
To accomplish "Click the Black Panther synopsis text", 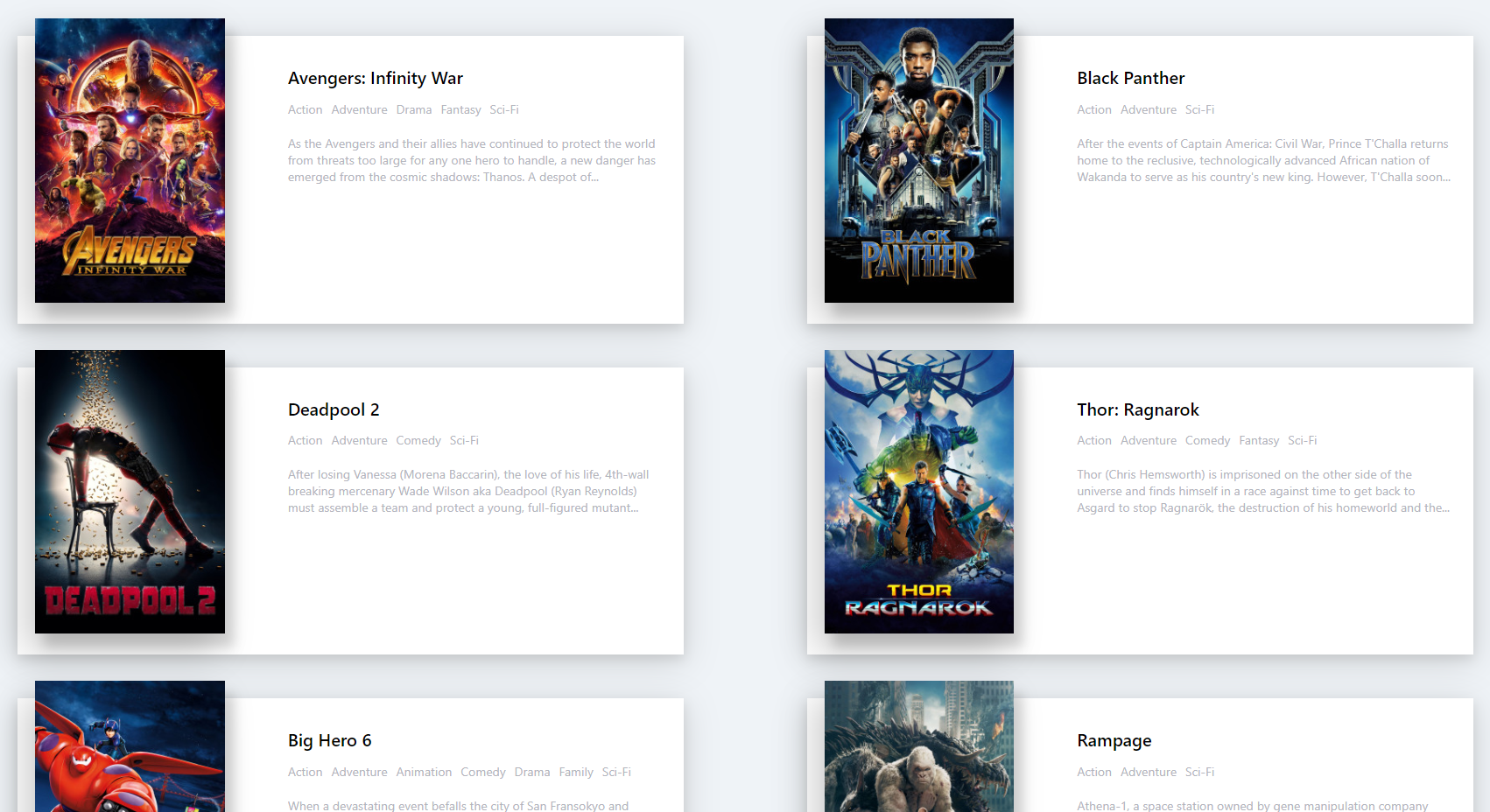I will tap(1263, 160).
